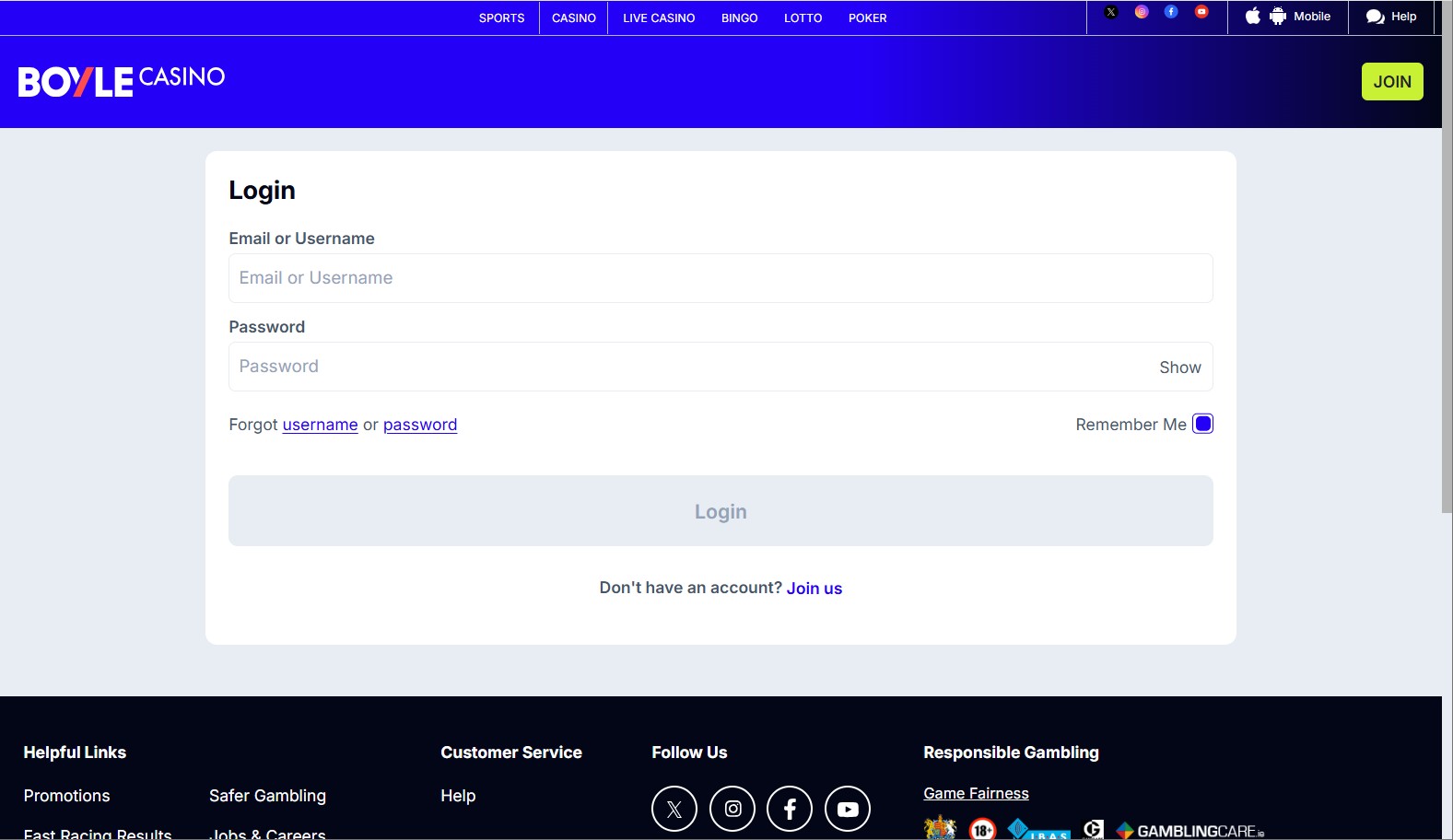The height and width of the screenshot is (840, 1453).
Task: Go to the Poker section
Action: [x=868, y=18]
